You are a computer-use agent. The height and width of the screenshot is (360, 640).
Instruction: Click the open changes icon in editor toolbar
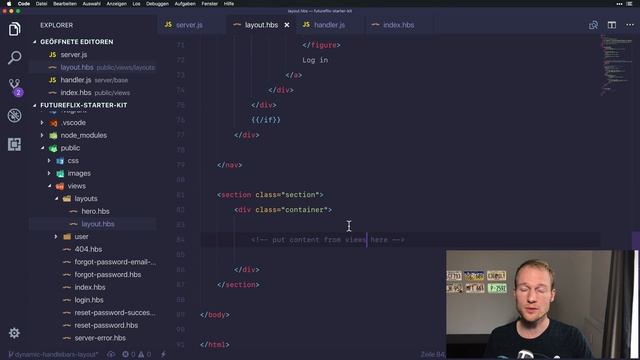tap(593, 25)
